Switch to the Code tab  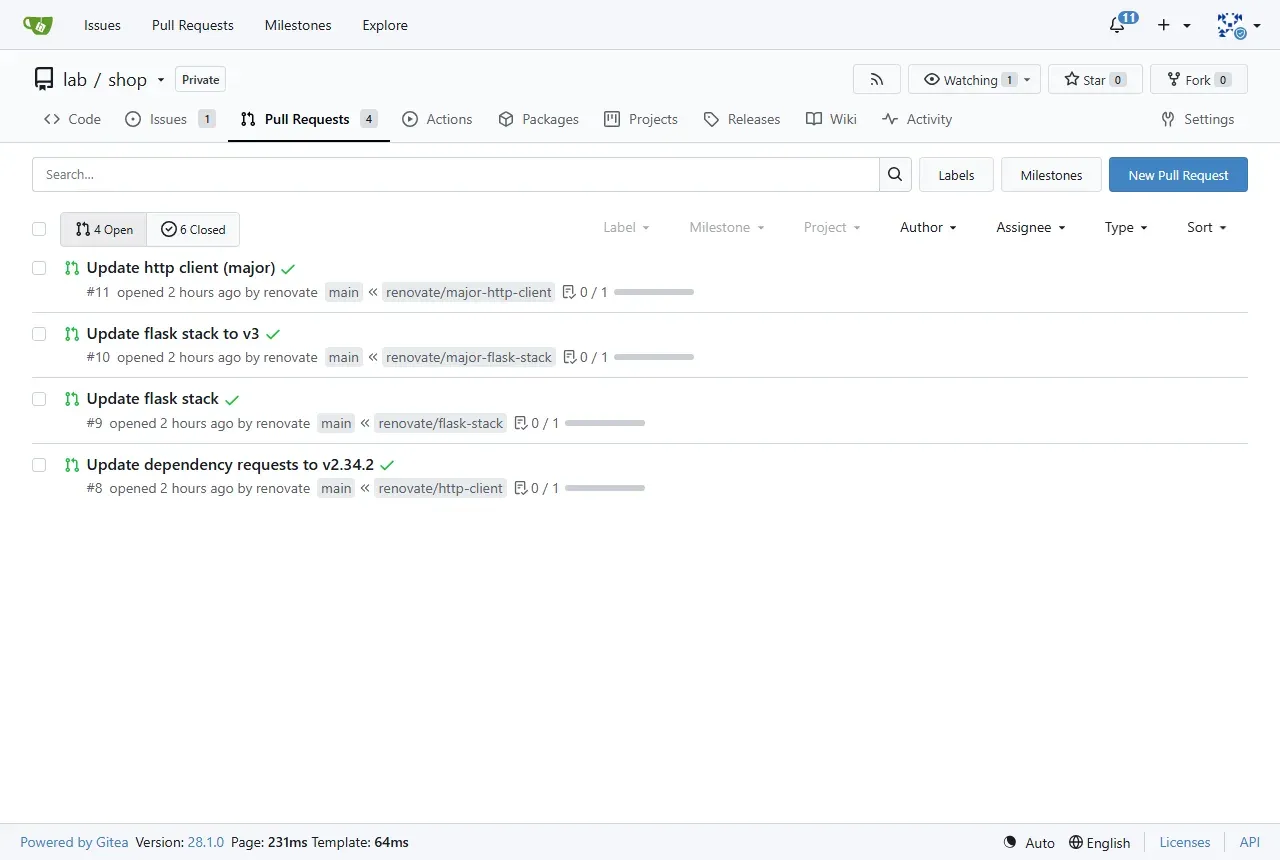73,119
